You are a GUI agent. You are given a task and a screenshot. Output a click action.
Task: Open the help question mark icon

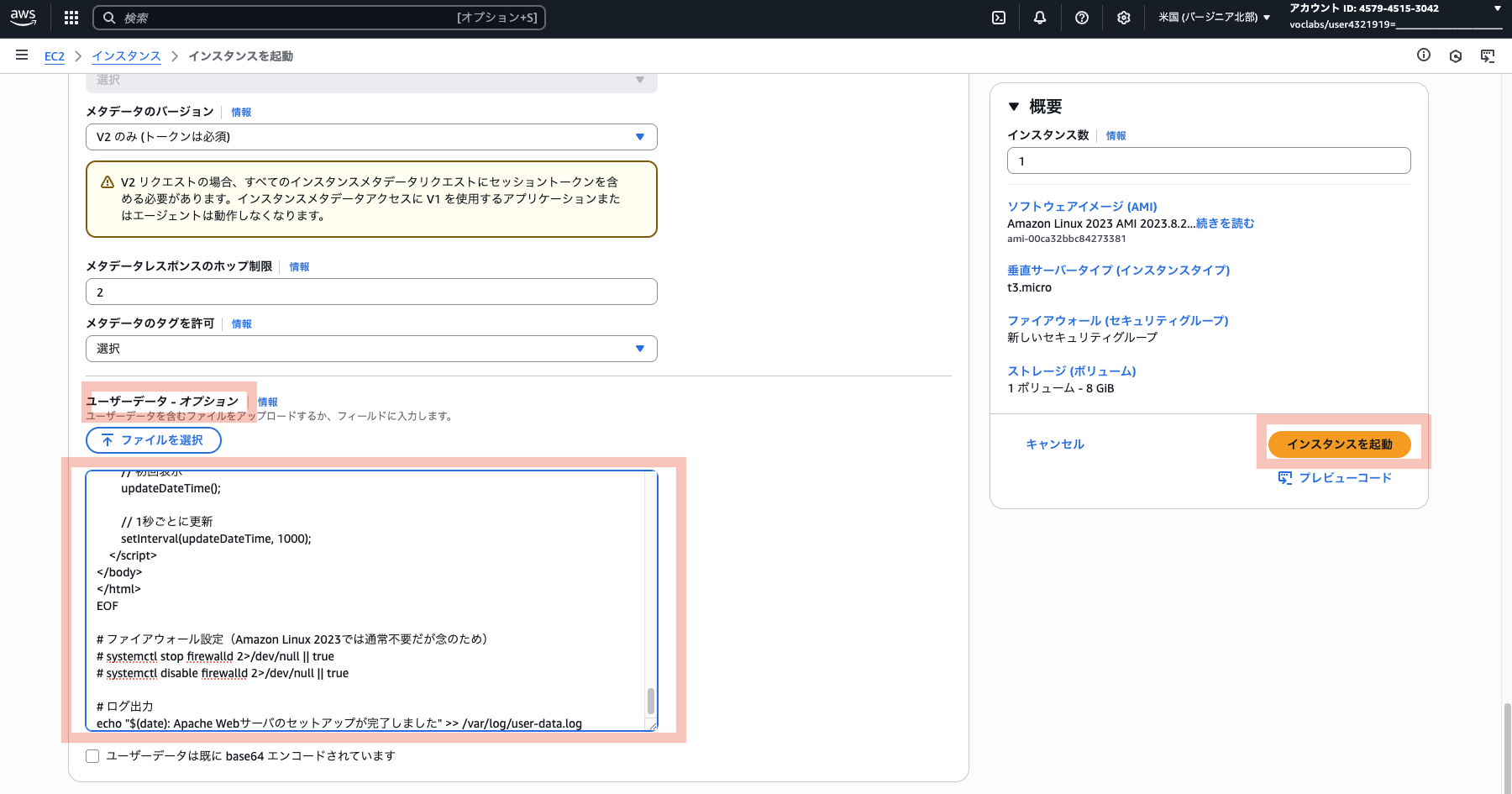(1082, 18)
